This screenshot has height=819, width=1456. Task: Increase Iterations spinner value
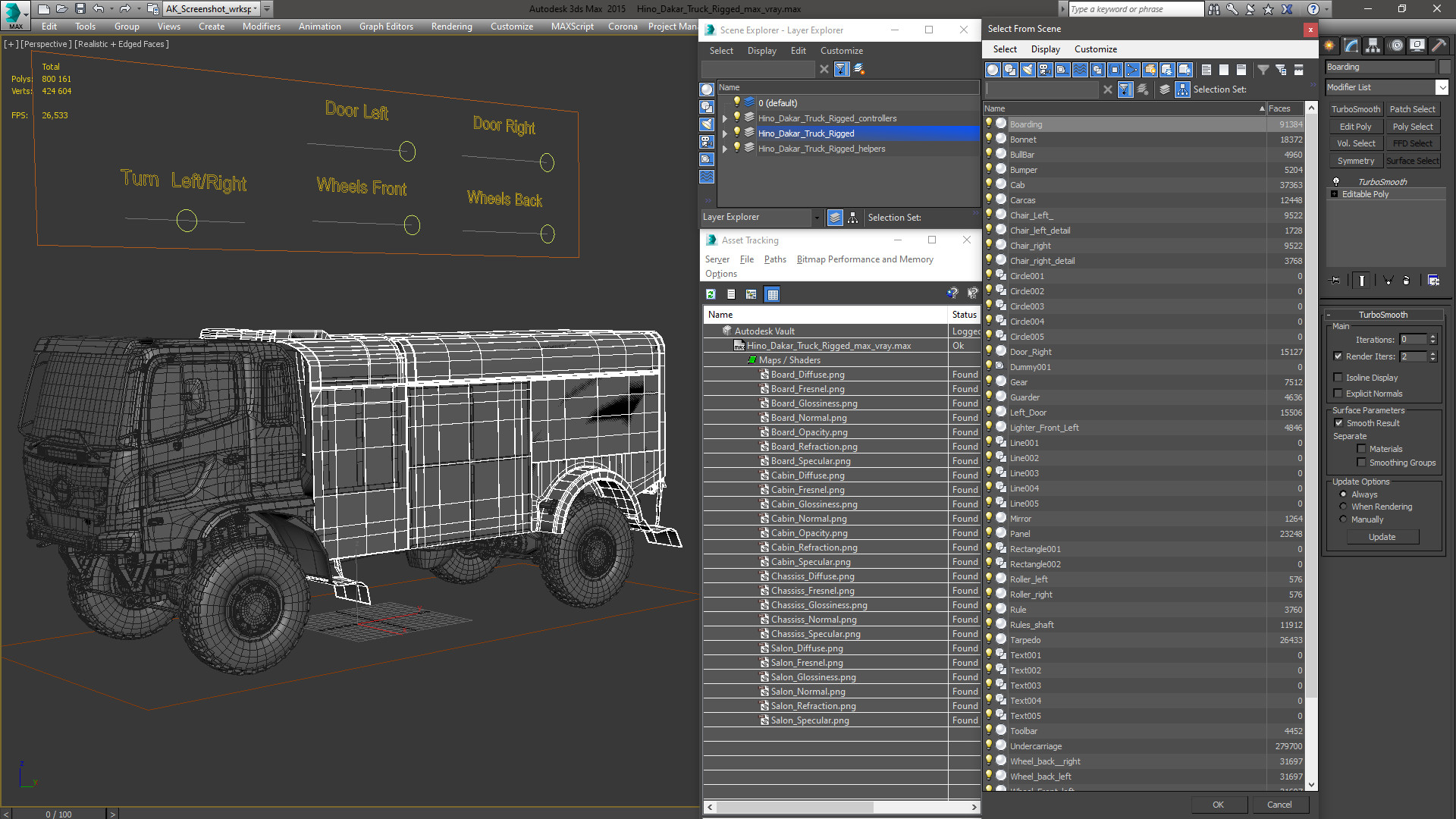(x=1433, y=337)
